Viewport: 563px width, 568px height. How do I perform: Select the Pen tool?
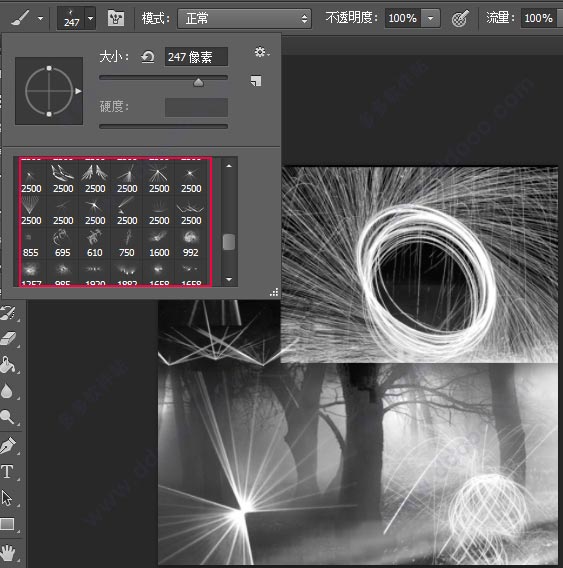(x=8, y=446)
